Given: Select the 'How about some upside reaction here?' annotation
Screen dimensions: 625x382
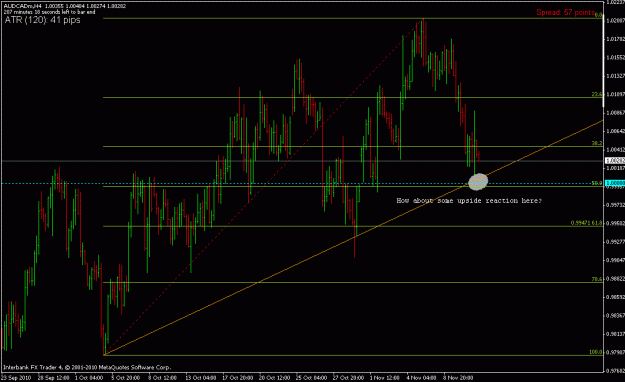Looking at the screenshot, I should [x=469, y=201].
